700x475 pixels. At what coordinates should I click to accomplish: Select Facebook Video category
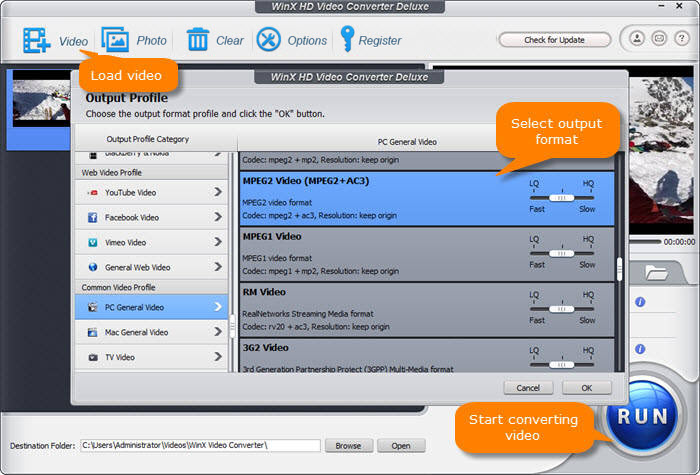tap(151, 217)
